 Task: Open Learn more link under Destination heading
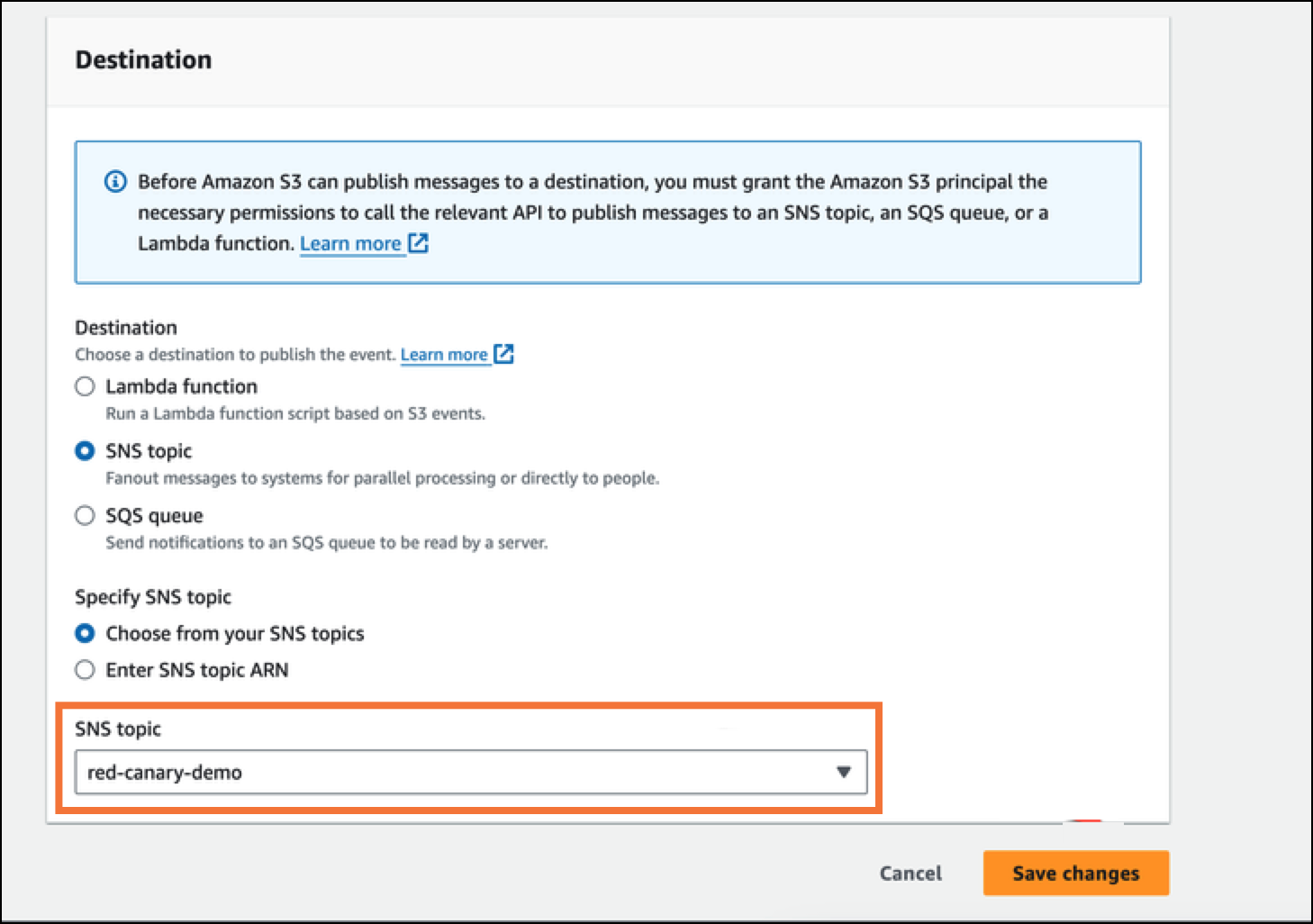[x=444, y=355]
